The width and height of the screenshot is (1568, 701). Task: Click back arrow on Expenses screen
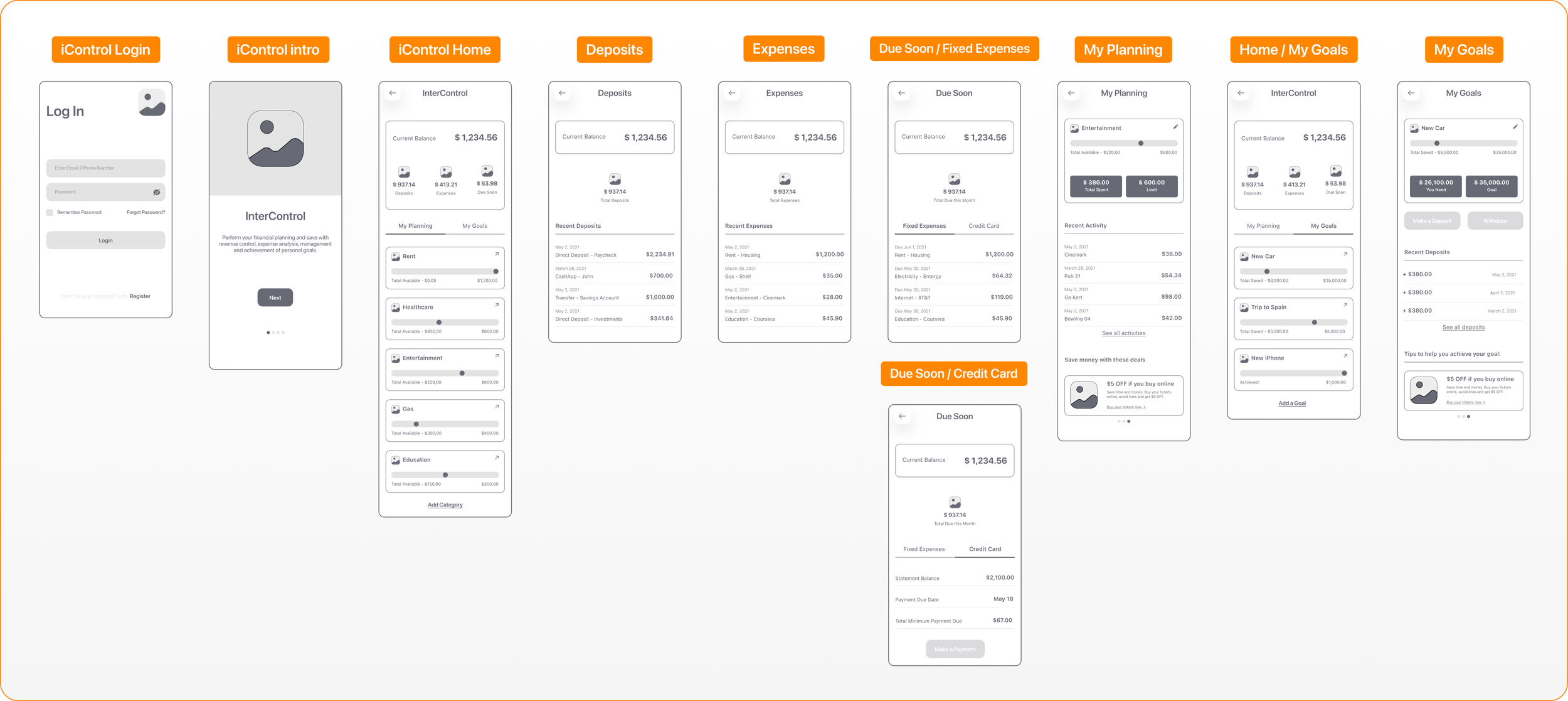(x=732, y=93)
